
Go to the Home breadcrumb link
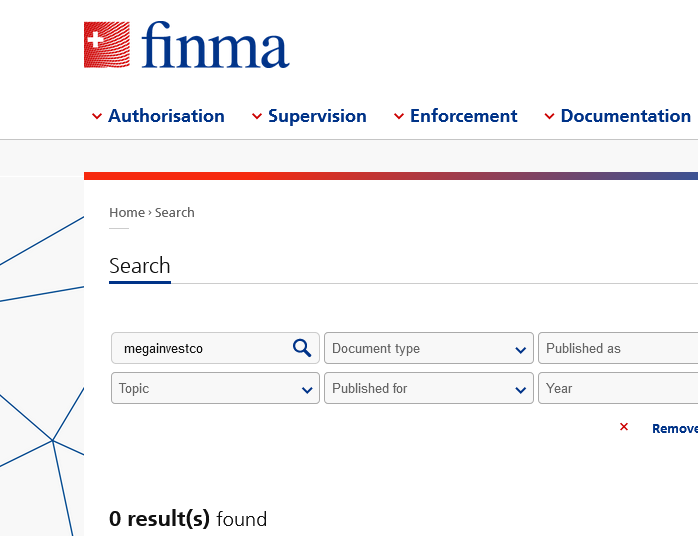(127, 212)
